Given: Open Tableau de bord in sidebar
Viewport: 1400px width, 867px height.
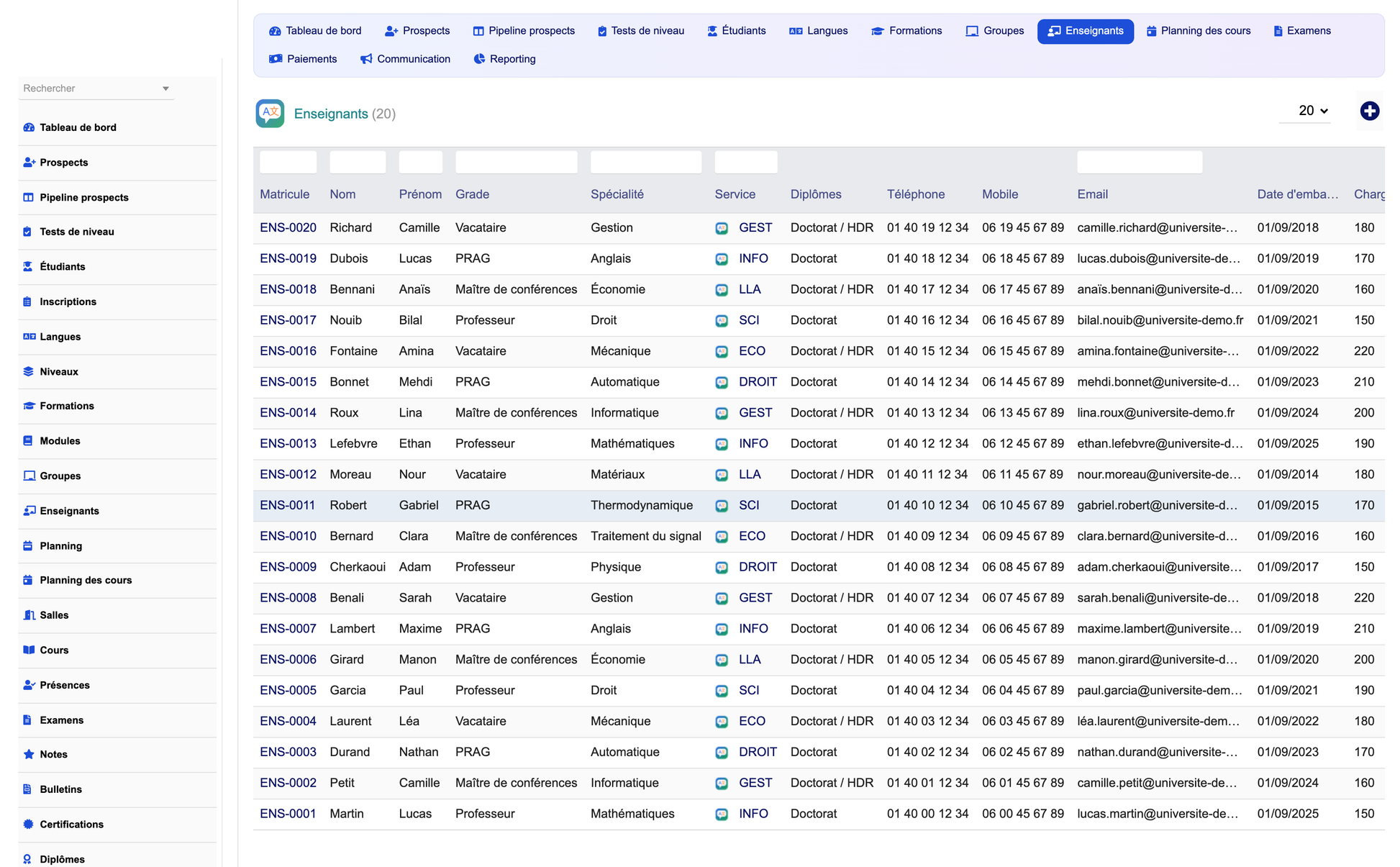Looking at the screenshot, I should coord(117,127).
